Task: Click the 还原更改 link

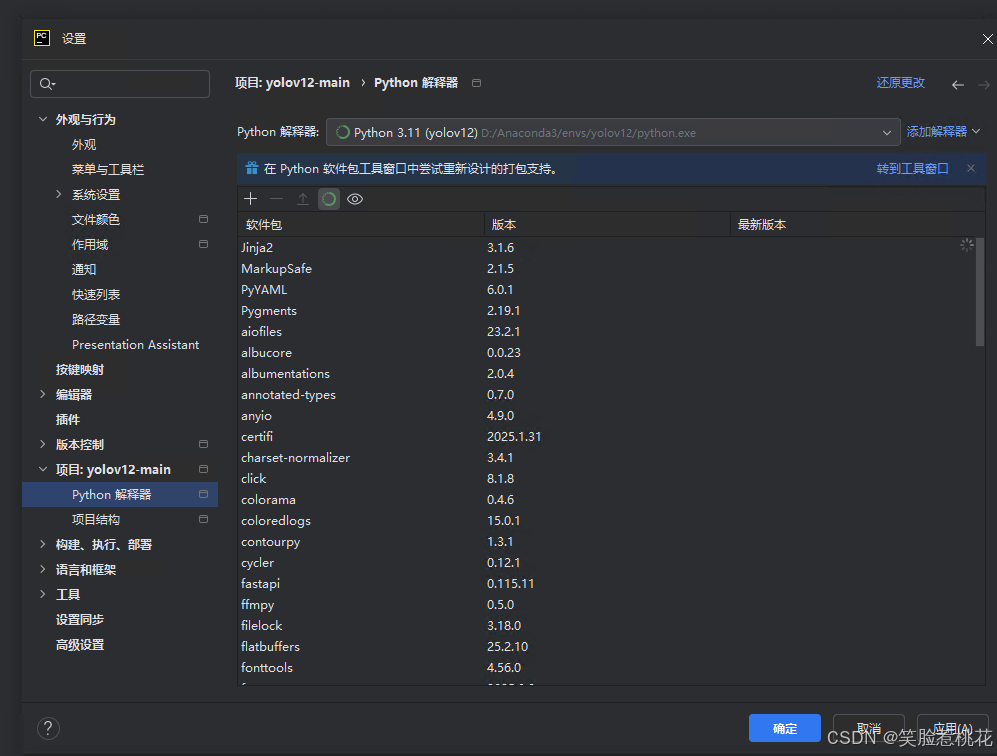Action: pyautogui.click(x=900, y=83)
